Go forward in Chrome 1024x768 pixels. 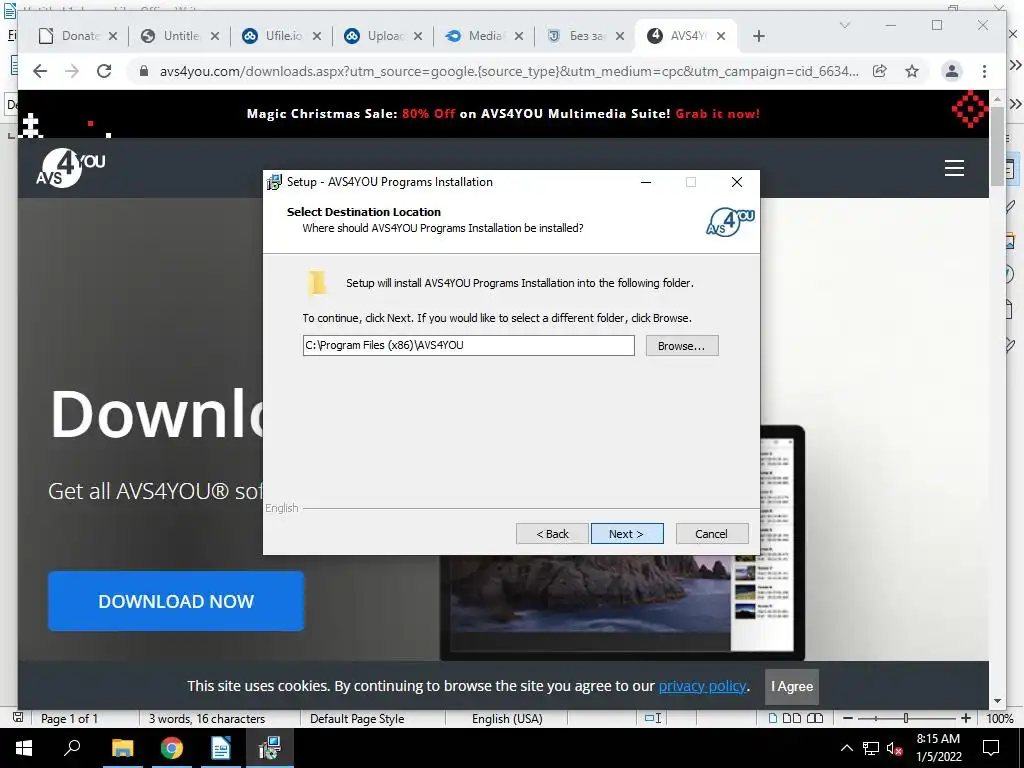click(72, 71)
